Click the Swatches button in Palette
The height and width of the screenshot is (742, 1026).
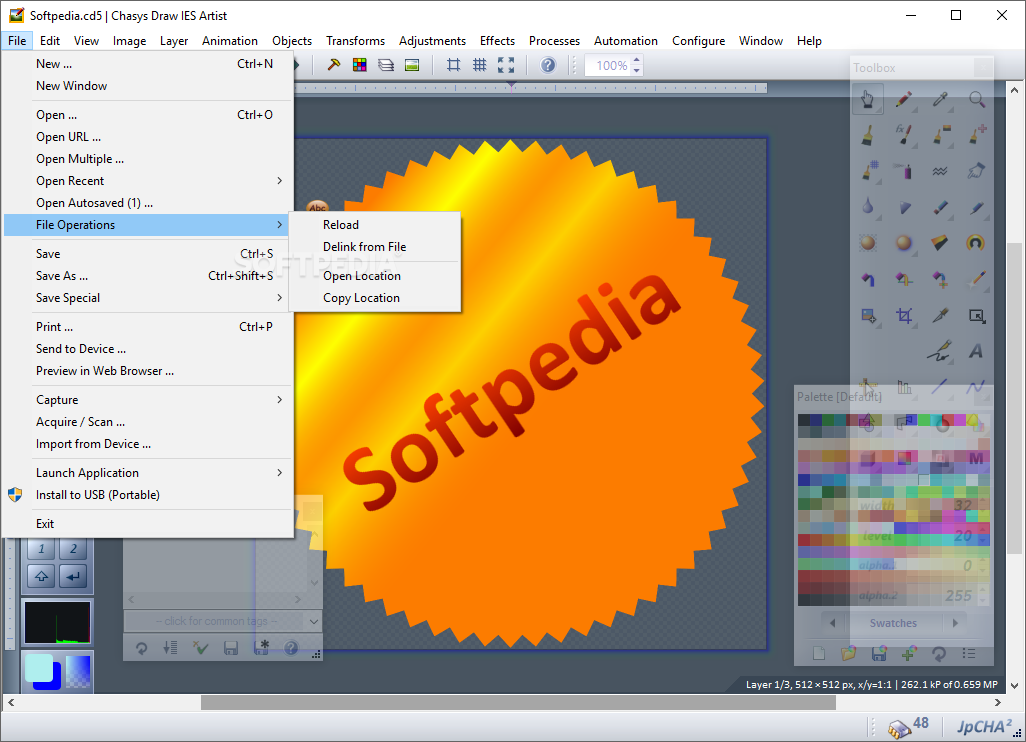point(893,623)
